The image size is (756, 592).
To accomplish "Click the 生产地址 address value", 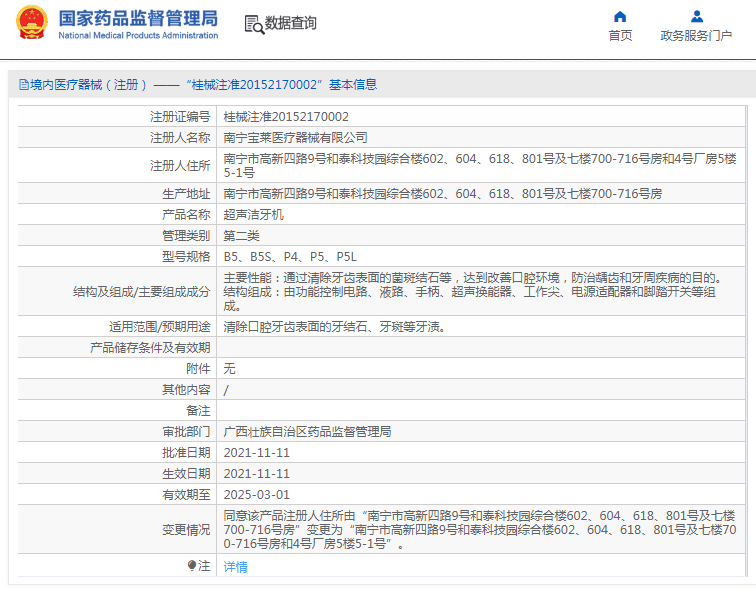I will pyautogui.click(x=443, y=194).
